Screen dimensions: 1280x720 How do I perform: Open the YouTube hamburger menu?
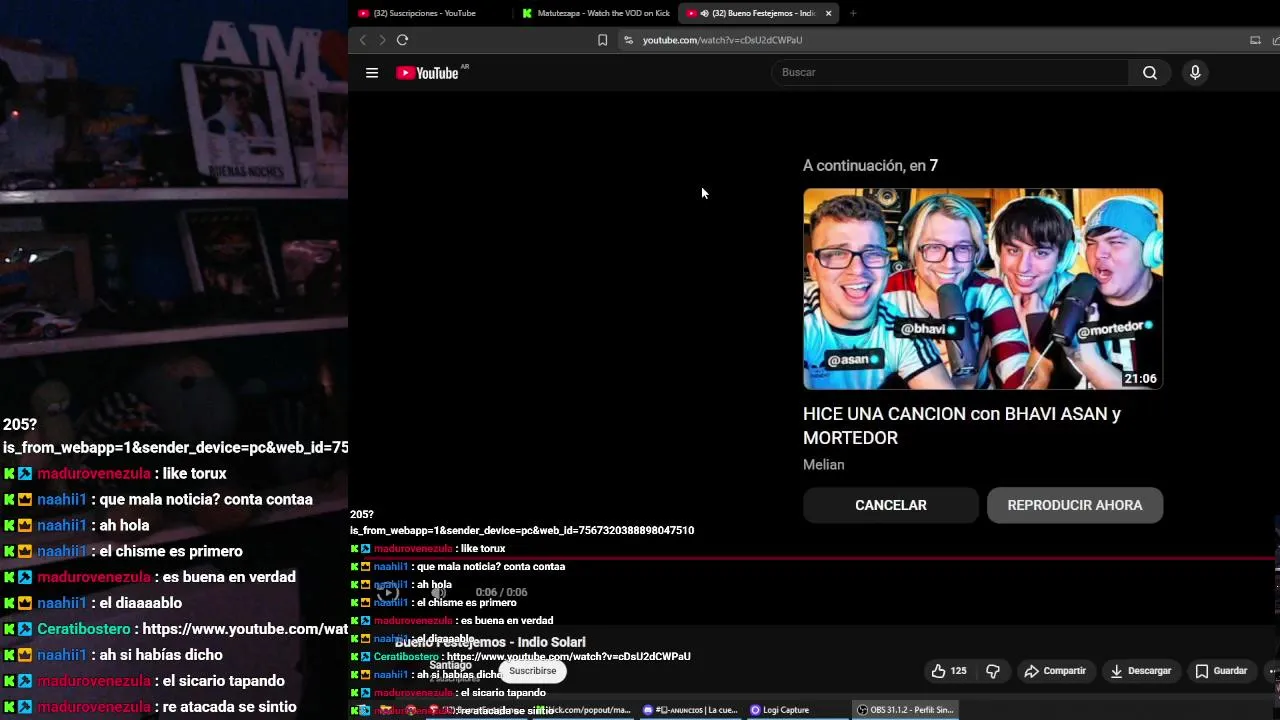coord(372,73)
